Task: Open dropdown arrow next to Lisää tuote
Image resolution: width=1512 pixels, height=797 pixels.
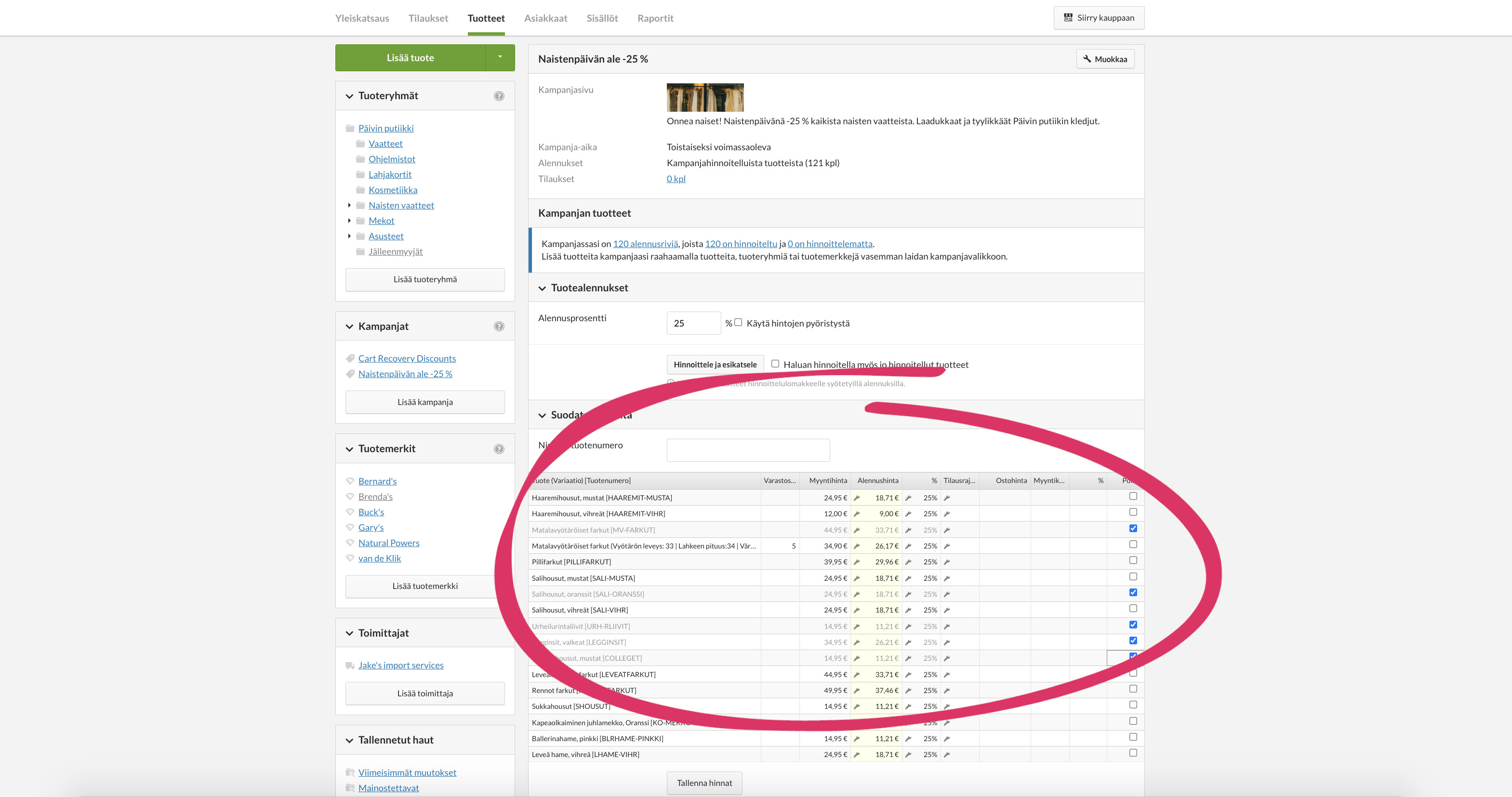Action: tap(500, 57)
